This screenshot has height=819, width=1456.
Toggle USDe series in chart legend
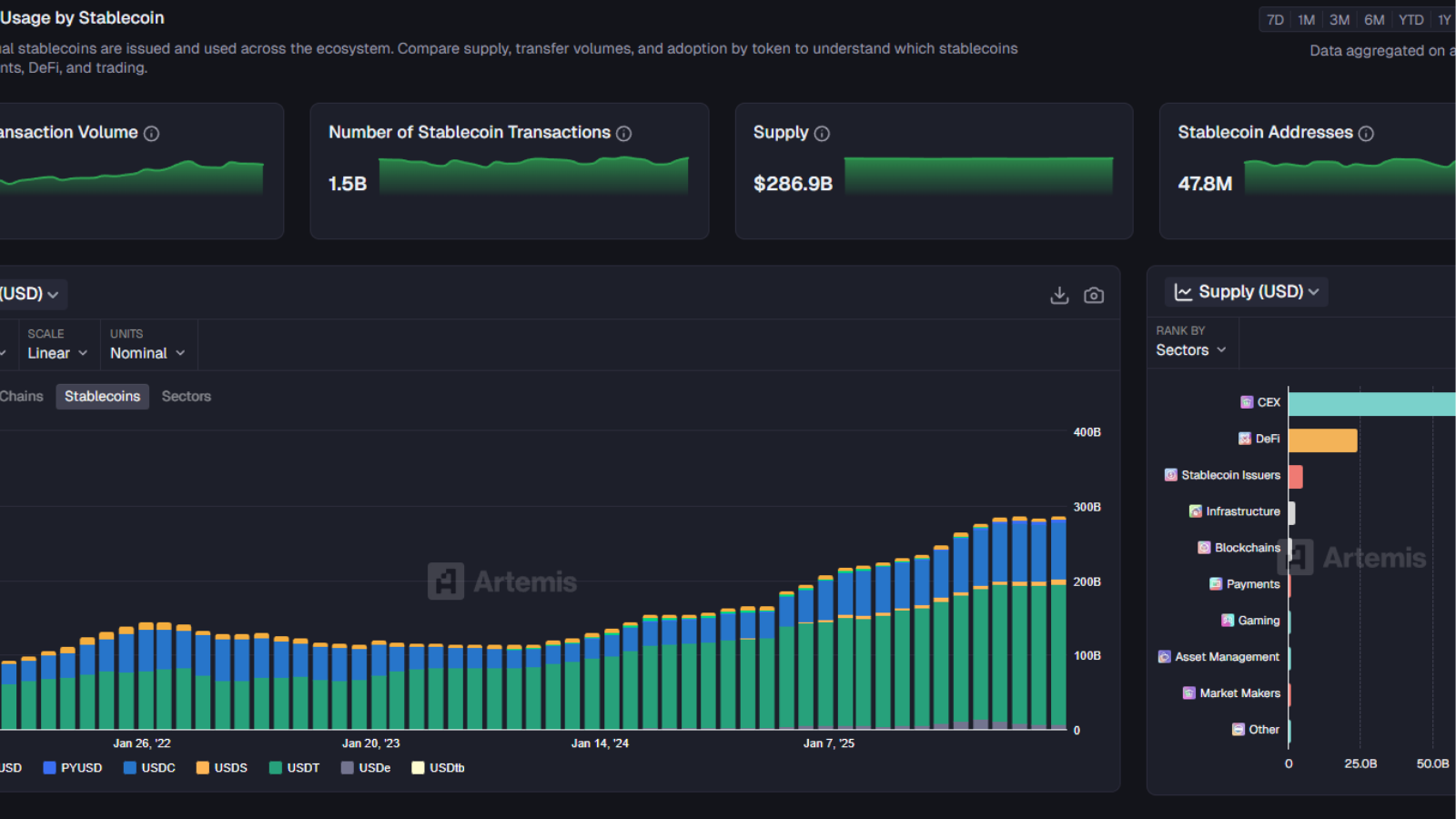coord(366,768)
